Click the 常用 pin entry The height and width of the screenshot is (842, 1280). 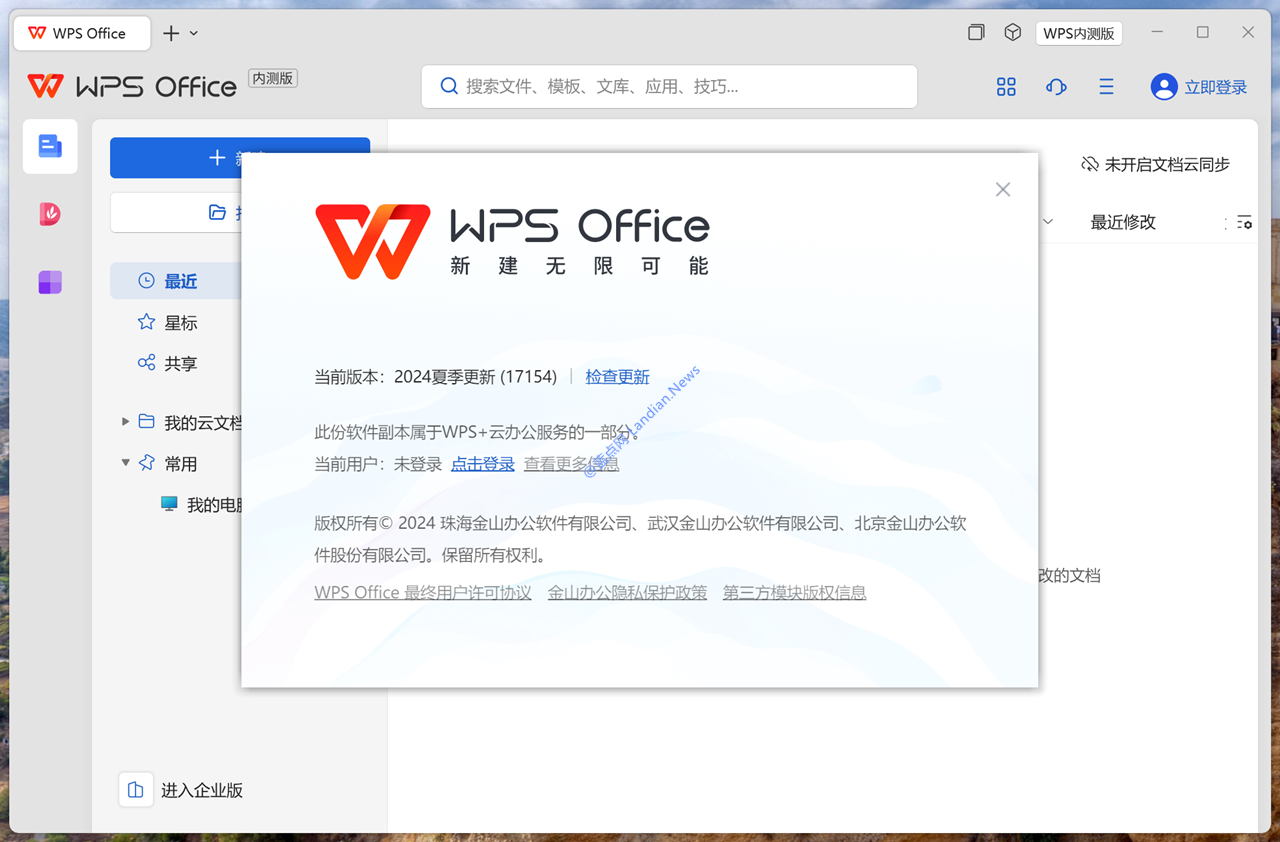(168, 463)
